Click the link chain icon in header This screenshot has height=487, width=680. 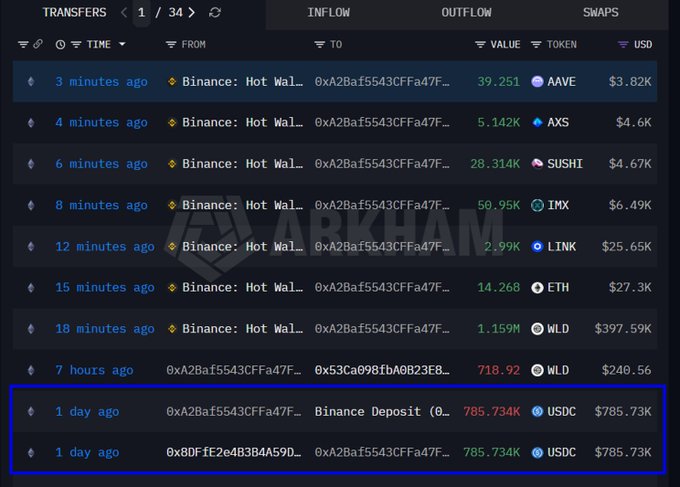coord(38,44)
